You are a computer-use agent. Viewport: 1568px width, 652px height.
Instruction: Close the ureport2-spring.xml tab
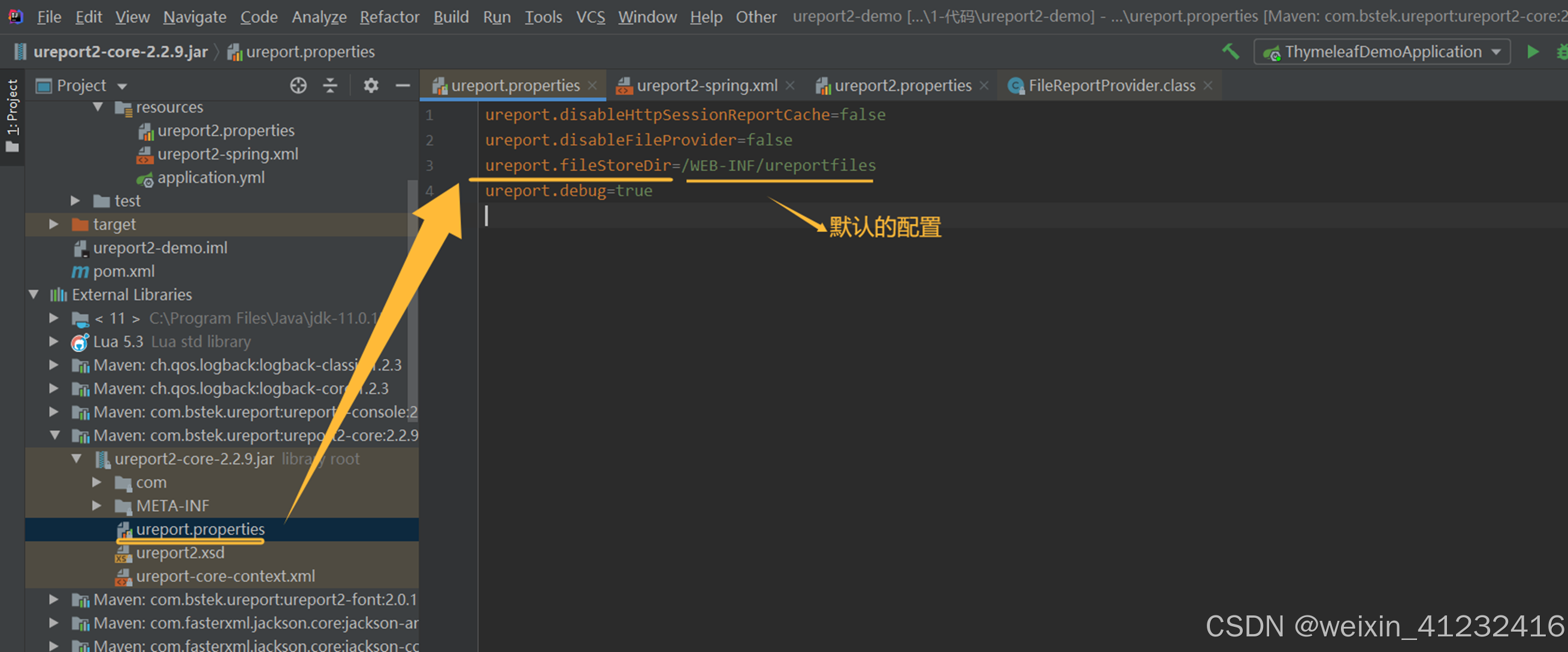(x=790, y=86)
